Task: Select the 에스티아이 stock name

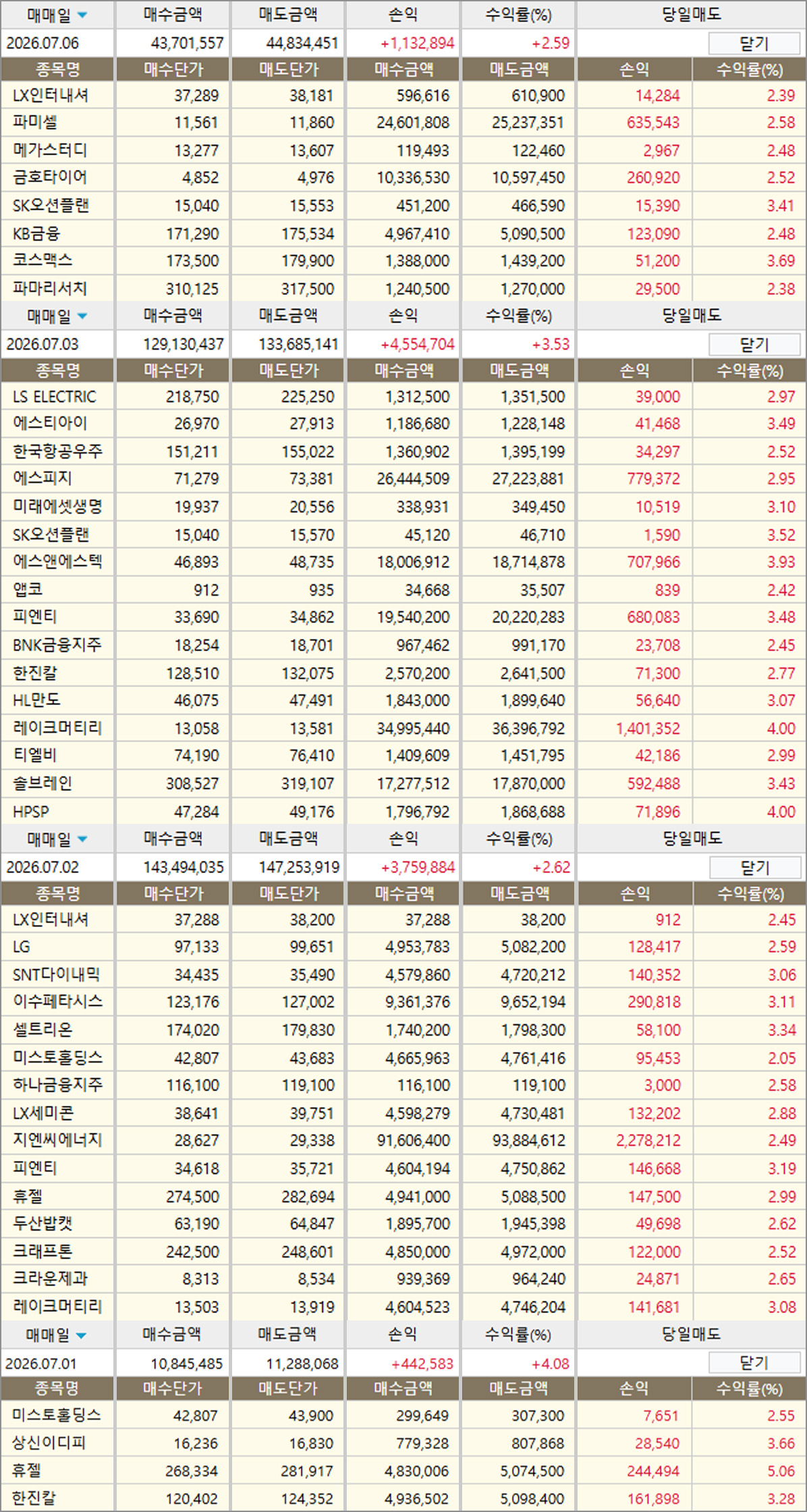Action: (x=50, y=424)
